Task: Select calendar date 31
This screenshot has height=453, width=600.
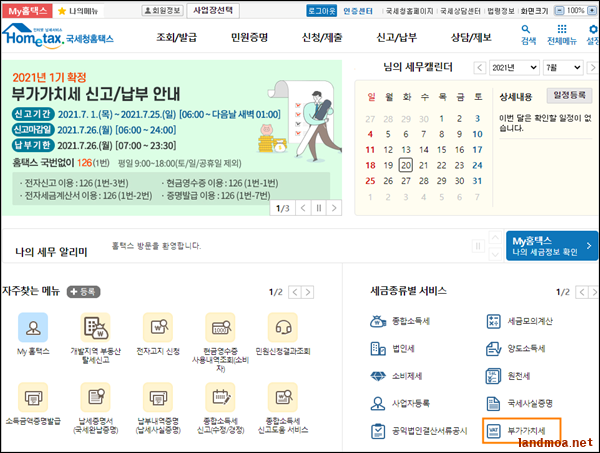Action: point(477,181)
